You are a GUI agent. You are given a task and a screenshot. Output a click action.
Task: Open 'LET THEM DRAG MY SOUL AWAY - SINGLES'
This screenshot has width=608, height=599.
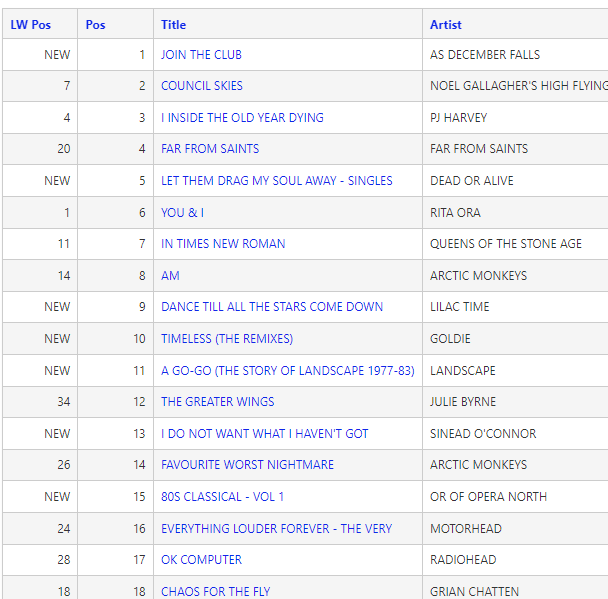tap(276, 181)
